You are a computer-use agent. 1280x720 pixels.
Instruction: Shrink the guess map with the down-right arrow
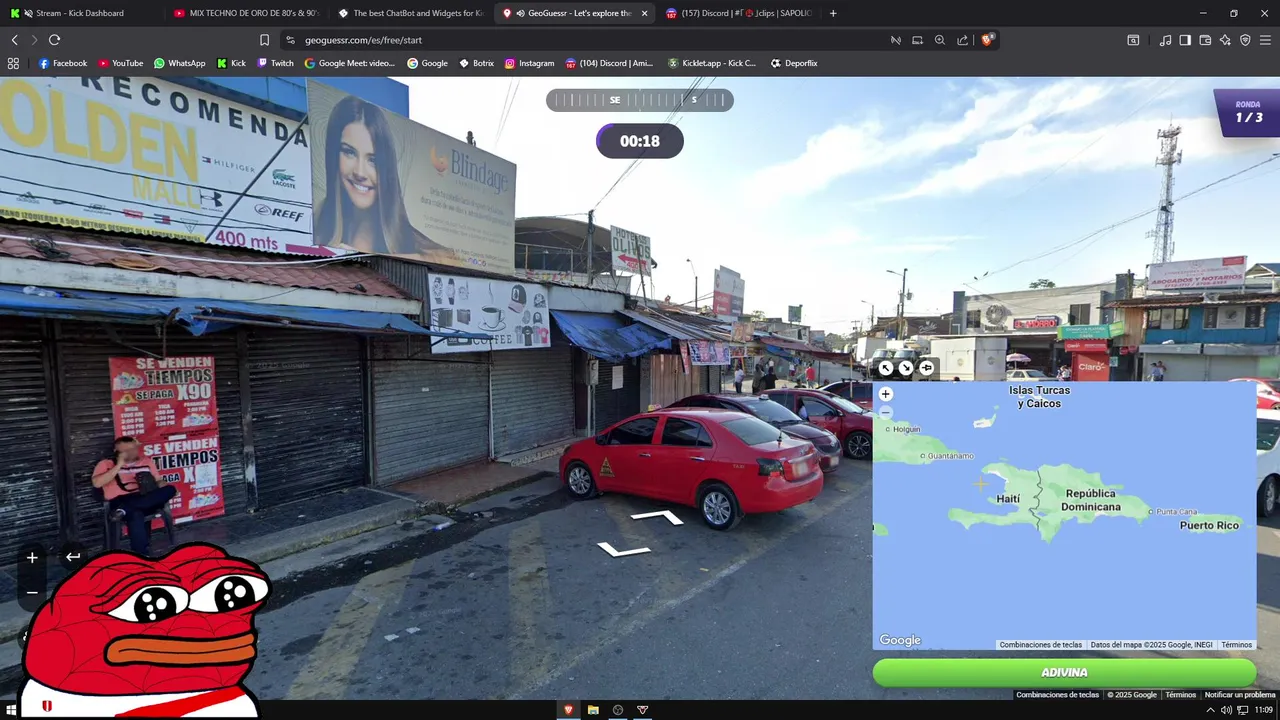click(x=906, y=368)
